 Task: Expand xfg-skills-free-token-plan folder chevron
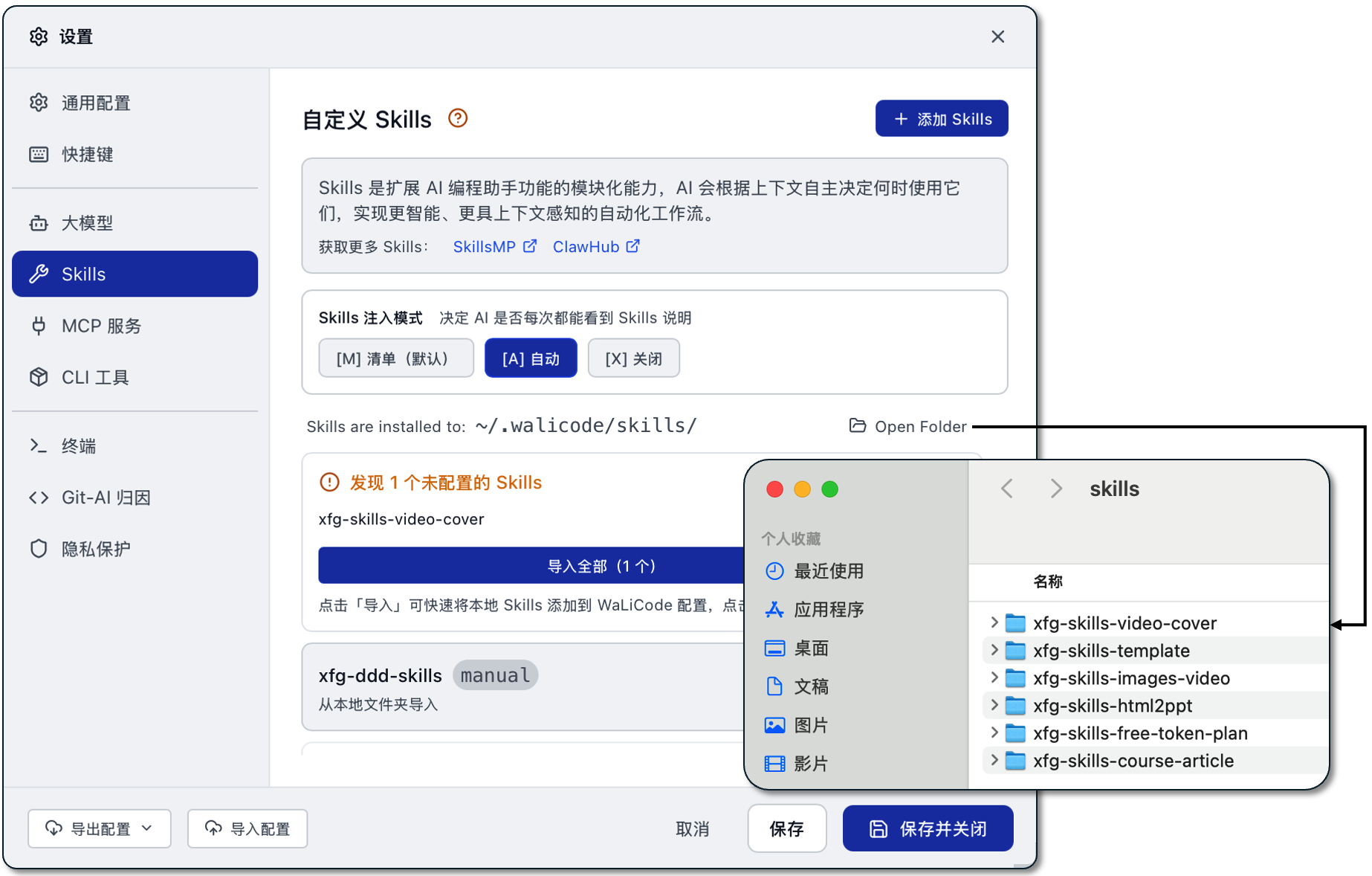pyautogui.click(x=994, y=732)
